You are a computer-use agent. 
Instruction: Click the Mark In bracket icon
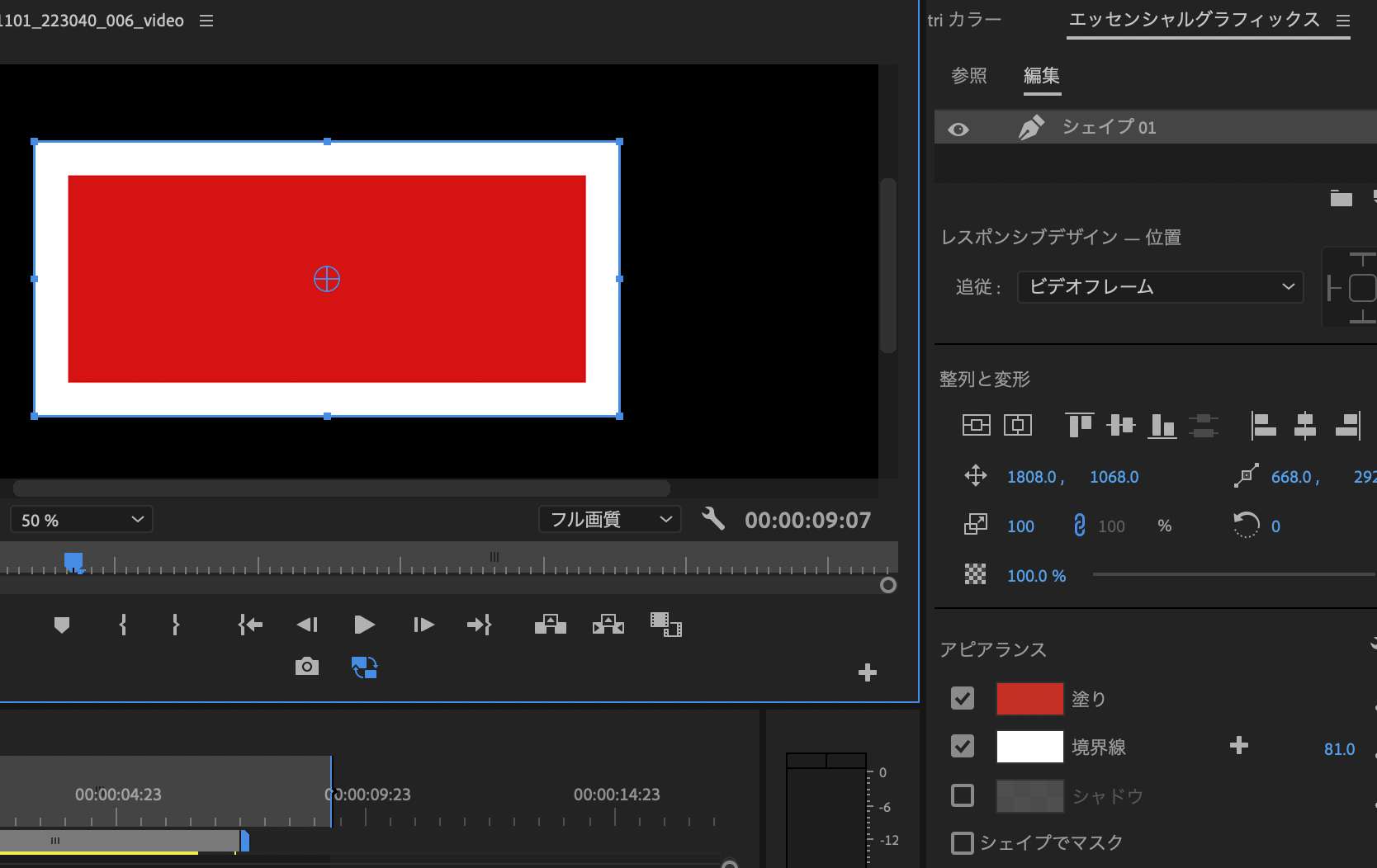click(123, 625)
